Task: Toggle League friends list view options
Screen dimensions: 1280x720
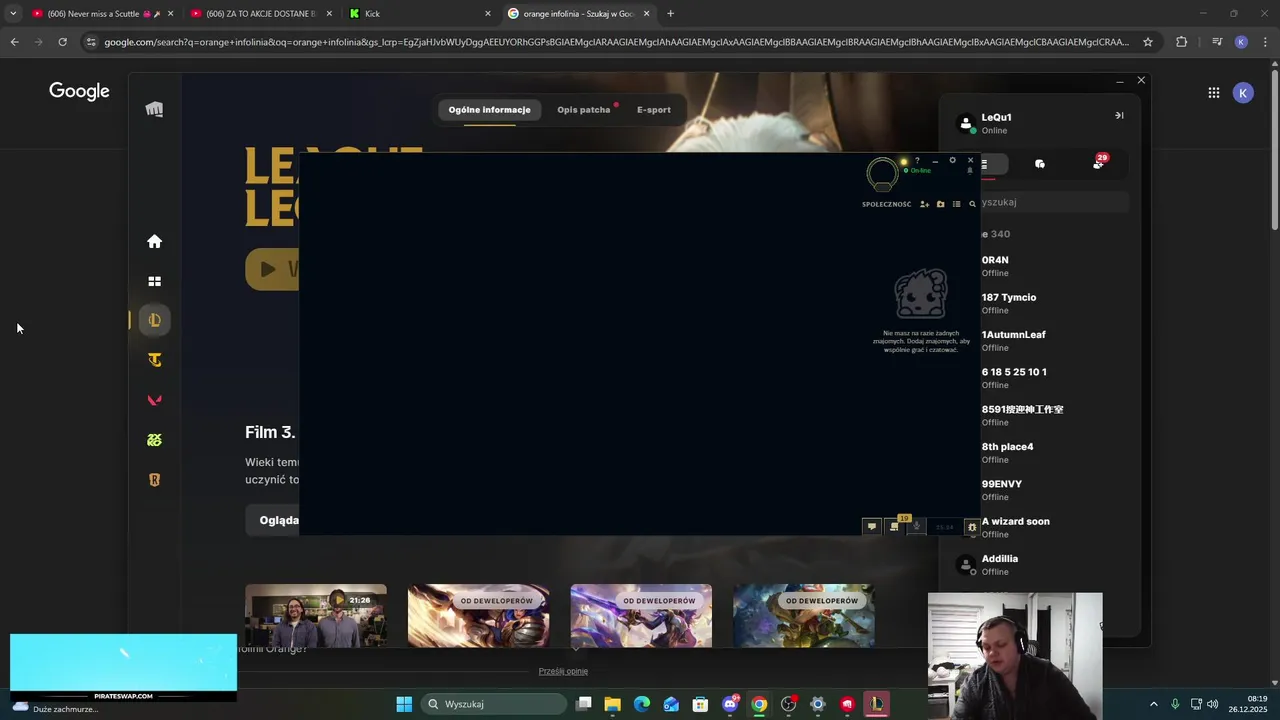Action: pos(956,204)
